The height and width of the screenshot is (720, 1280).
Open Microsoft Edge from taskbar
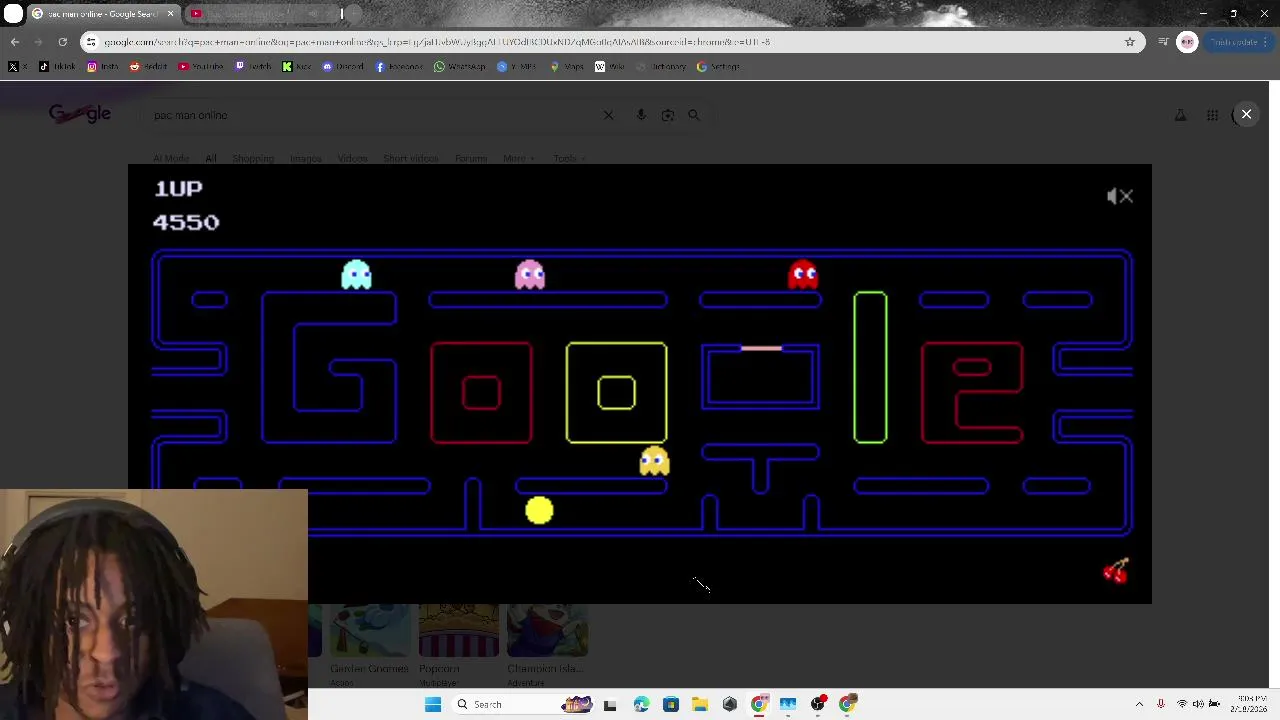tap(641, 704)
